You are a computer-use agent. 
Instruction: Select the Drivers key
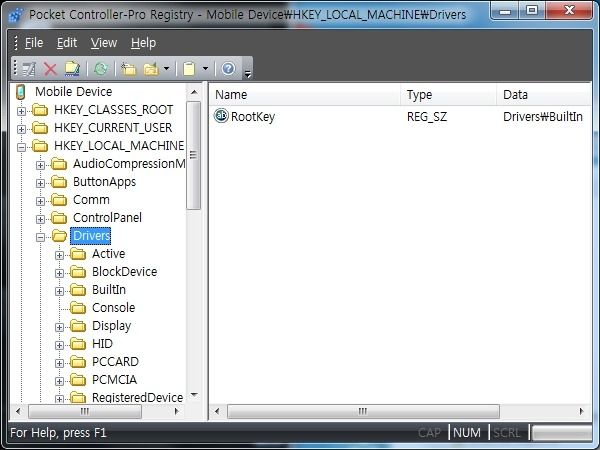coord(91,236)
